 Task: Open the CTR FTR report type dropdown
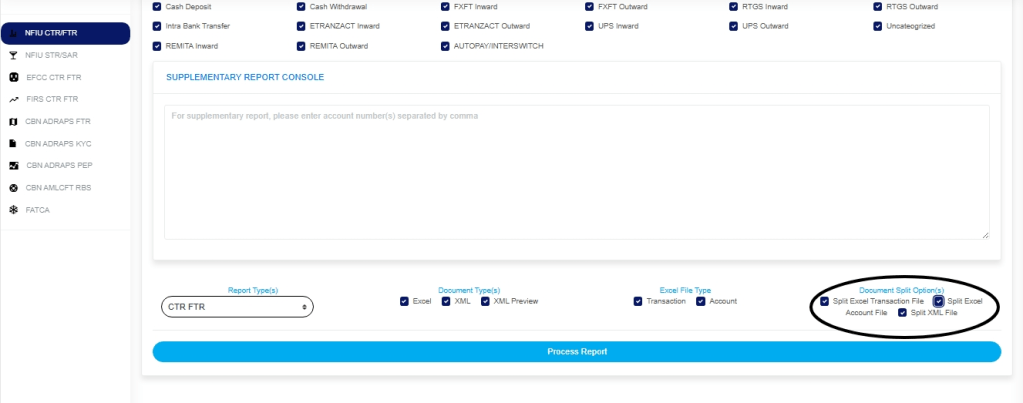click(x=237, y=307)
